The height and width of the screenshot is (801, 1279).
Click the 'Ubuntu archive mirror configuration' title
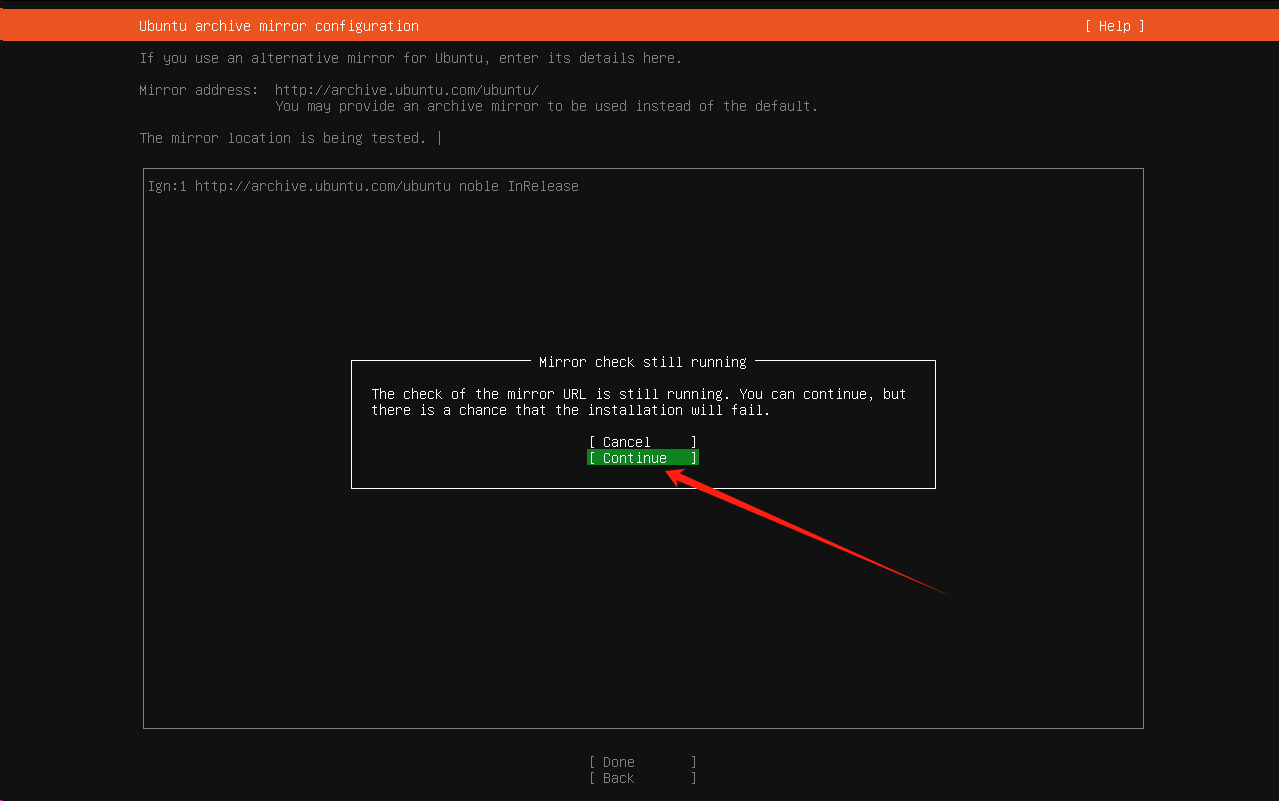tap(279, 26)
